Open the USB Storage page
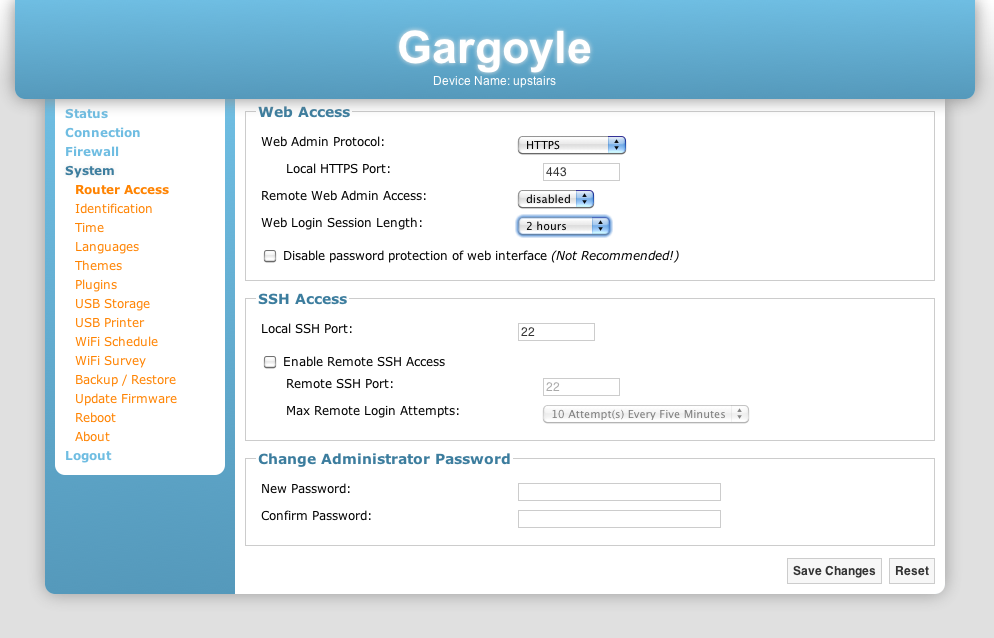994x638 pixels. pyautogui.click(x=112, y=304)
